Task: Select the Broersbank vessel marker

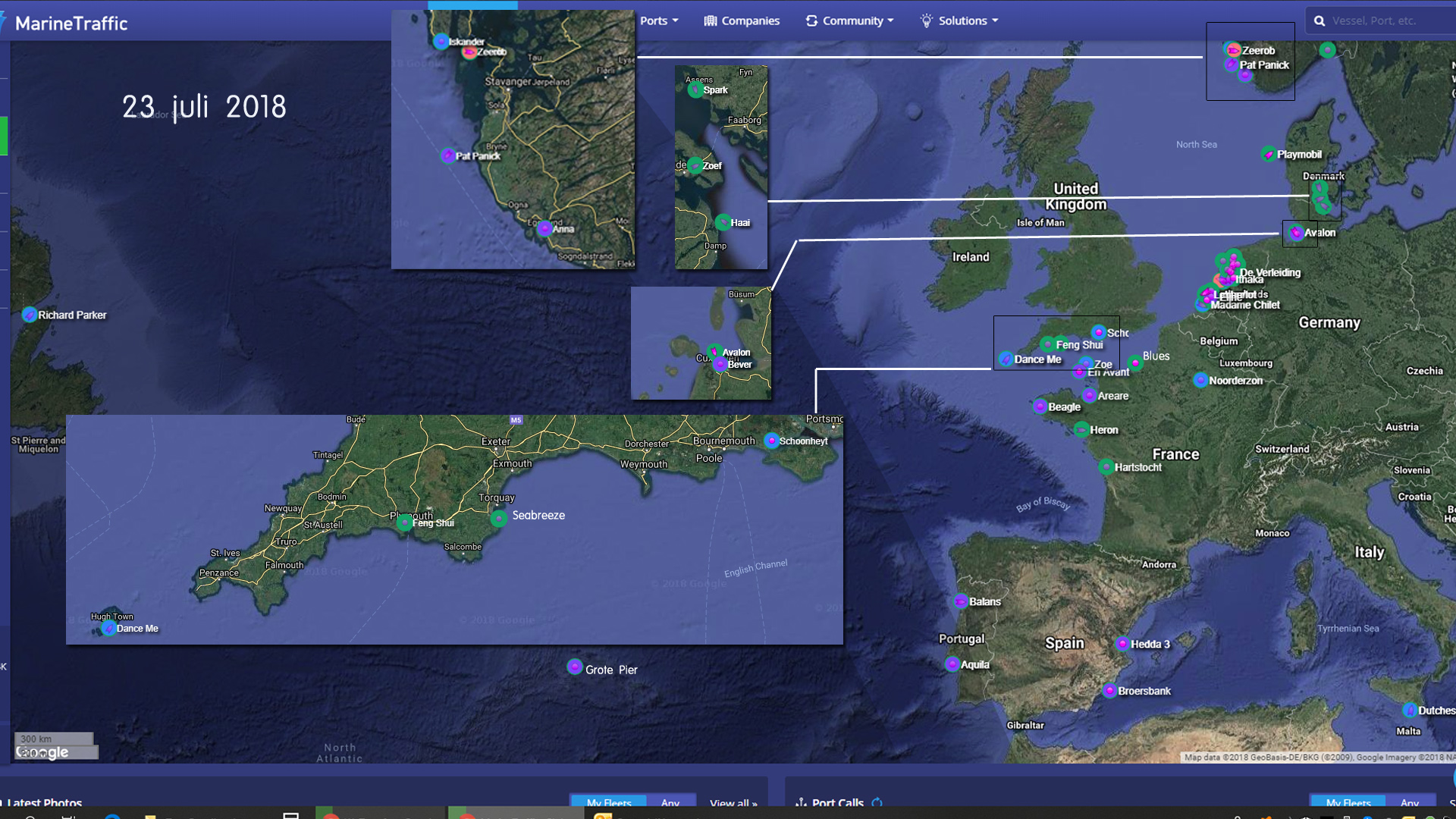Action: point(1109,691)
